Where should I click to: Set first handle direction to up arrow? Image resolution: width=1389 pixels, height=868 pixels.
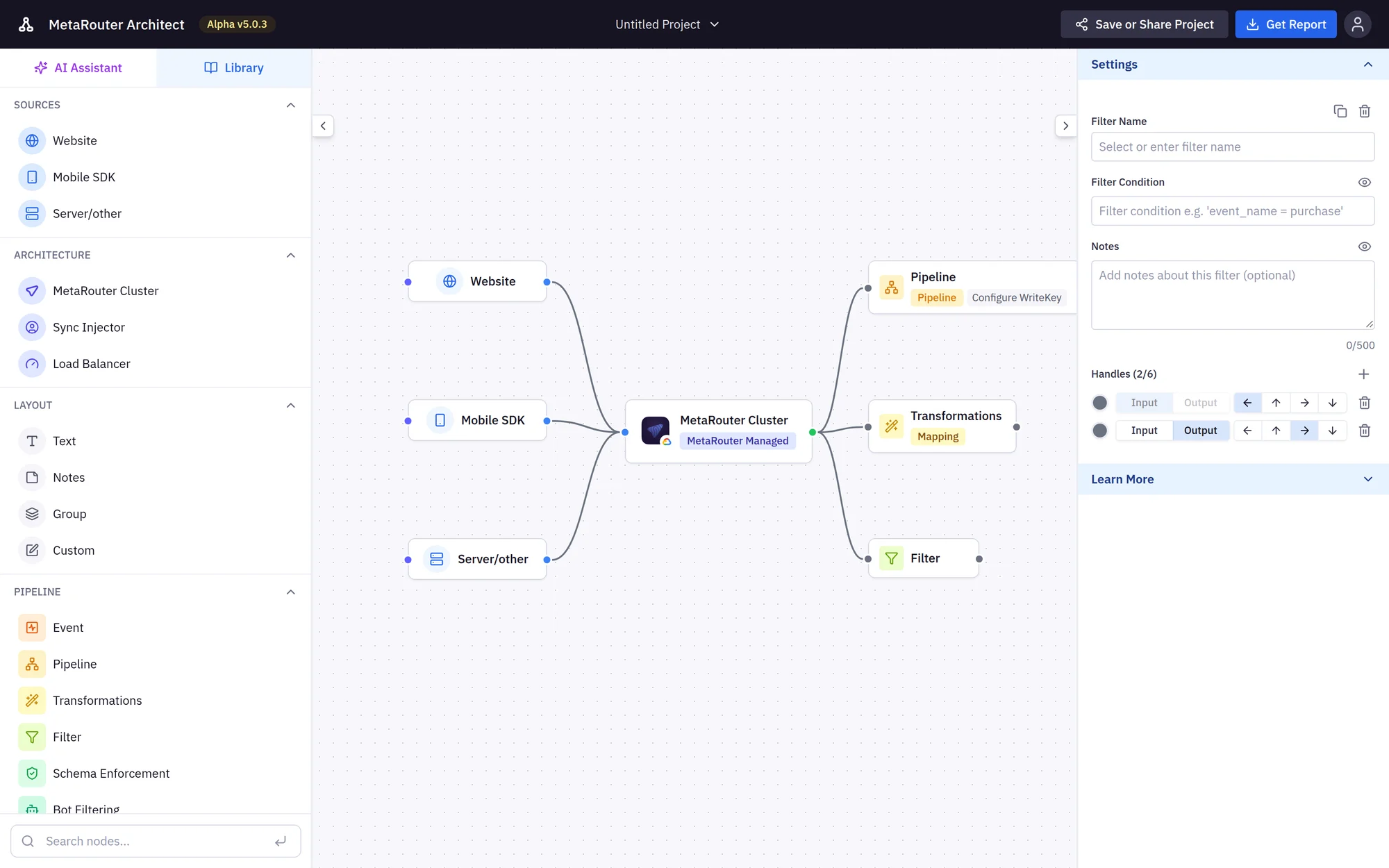point(1276,403)
